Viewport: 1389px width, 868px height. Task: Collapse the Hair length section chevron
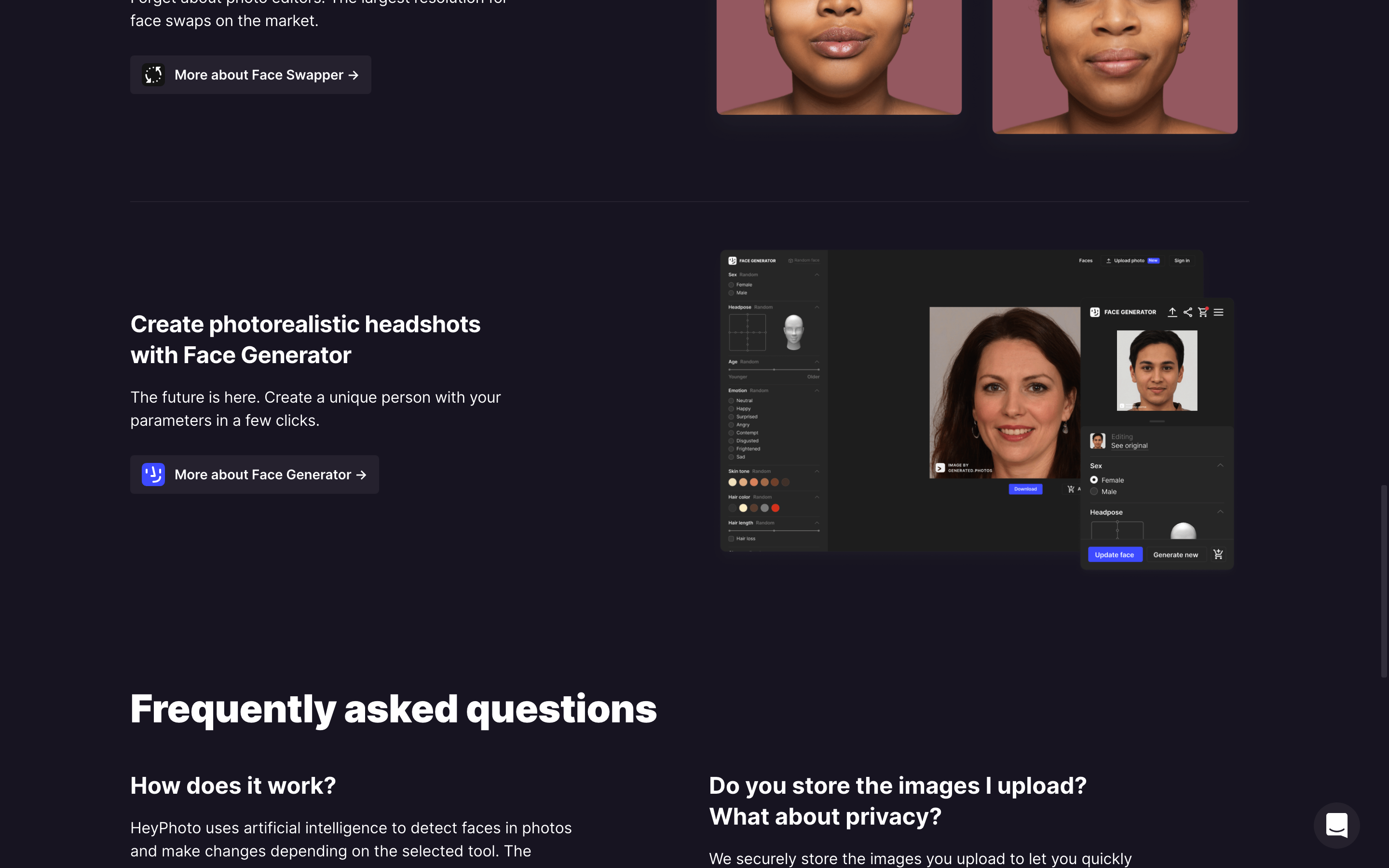coord(817,523)
